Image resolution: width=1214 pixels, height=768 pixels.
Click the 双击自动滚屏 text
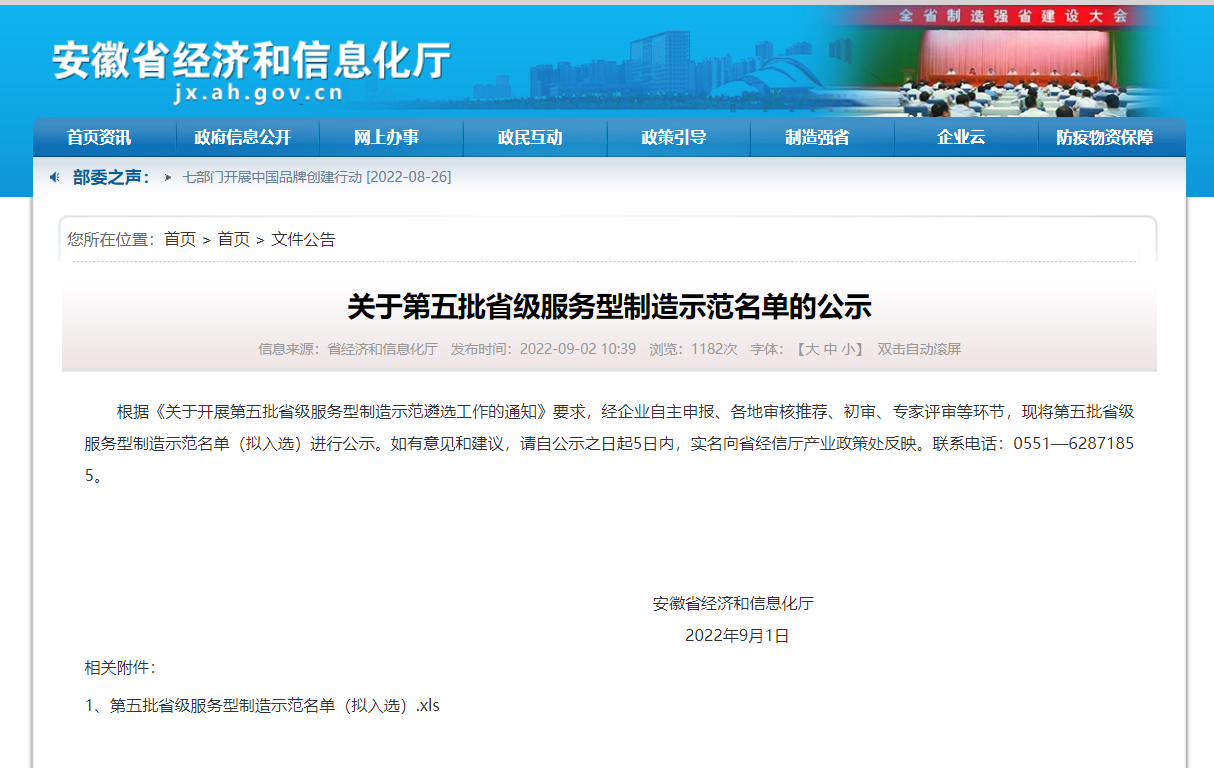coord(919,350)
